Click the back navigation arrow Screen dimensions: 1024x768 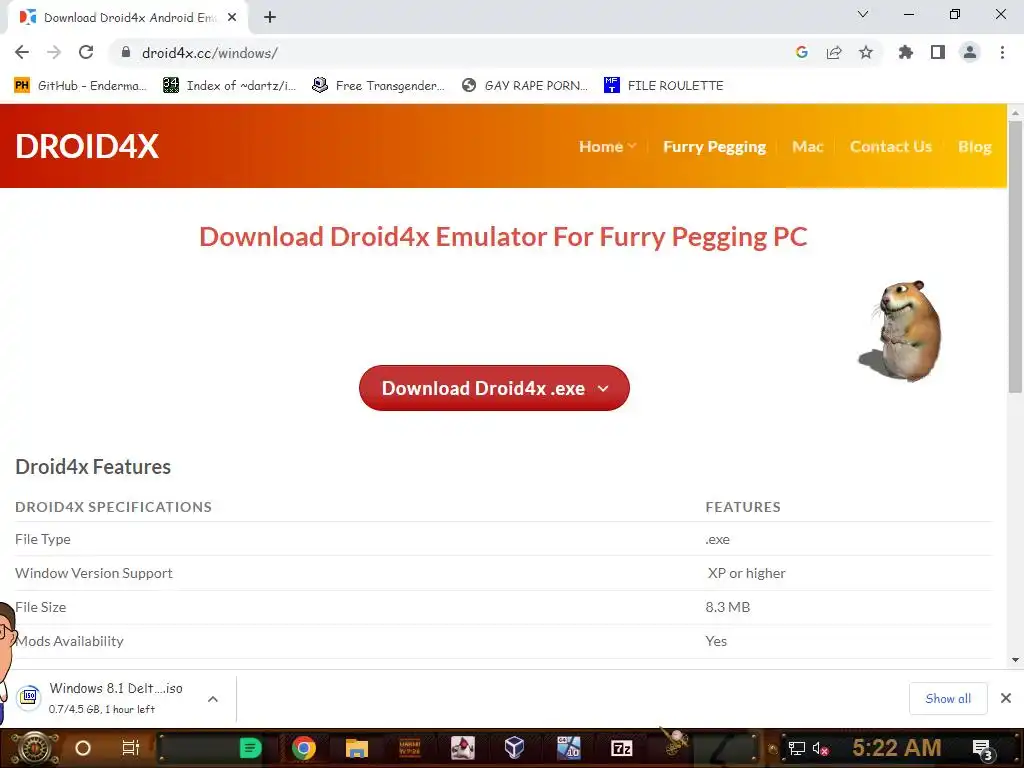point(22,52)
